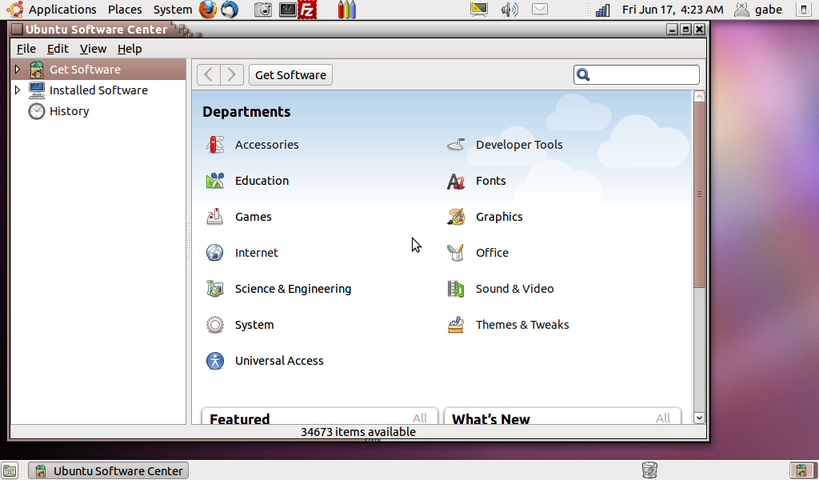Image resolution: width=819 pixels, height=480 pixels.
Task: Open the Fonts department icon
Action: pyautogui.click(x=456, y=181)
